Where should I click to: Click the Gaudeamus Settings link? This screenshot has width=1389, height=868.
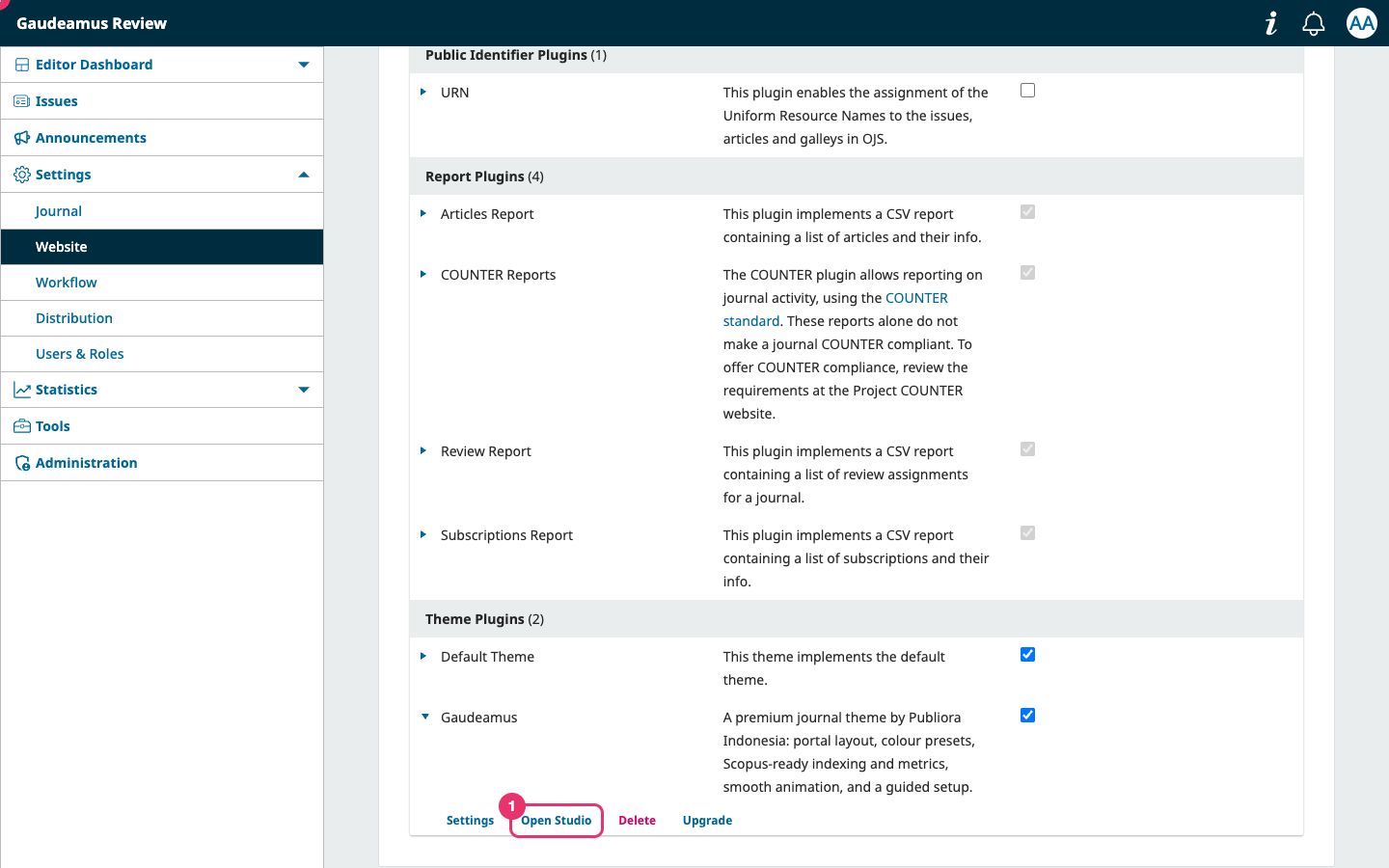tap(470, 821)
